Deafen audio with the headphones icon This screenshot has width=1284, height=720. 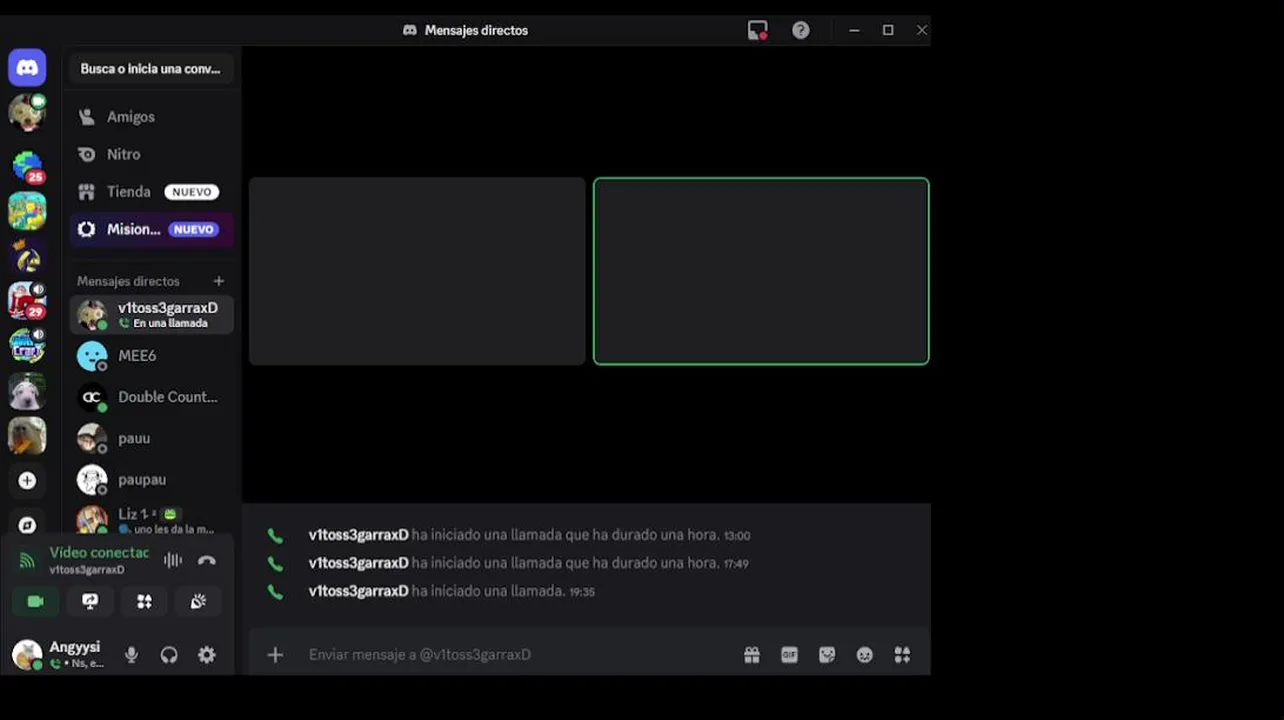(x=169, y=655)
